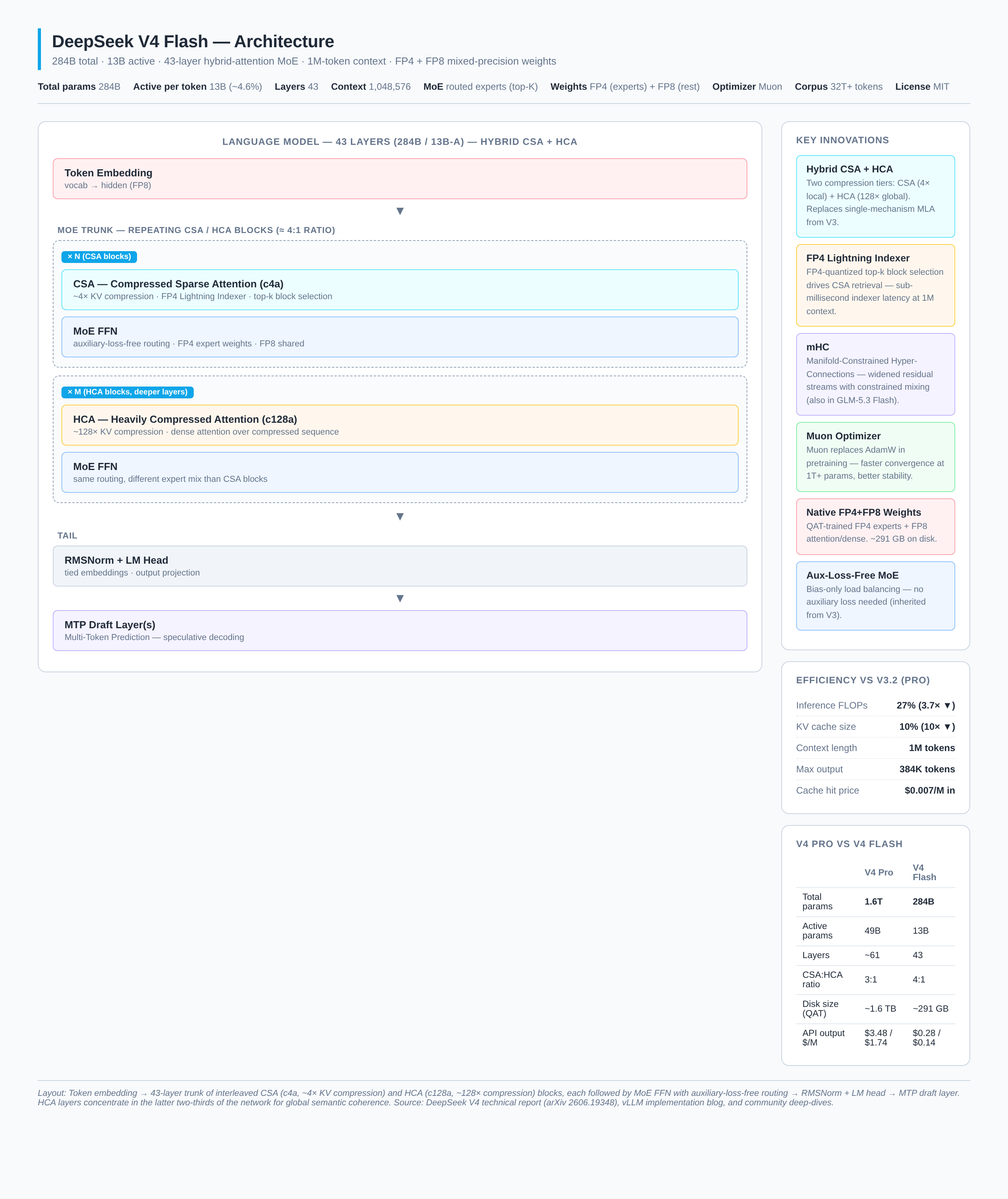The image size is (1008, 1199).
Task: Click Weights FP4 (experts) + FP8 (rest)
Action: coord(625,87)
